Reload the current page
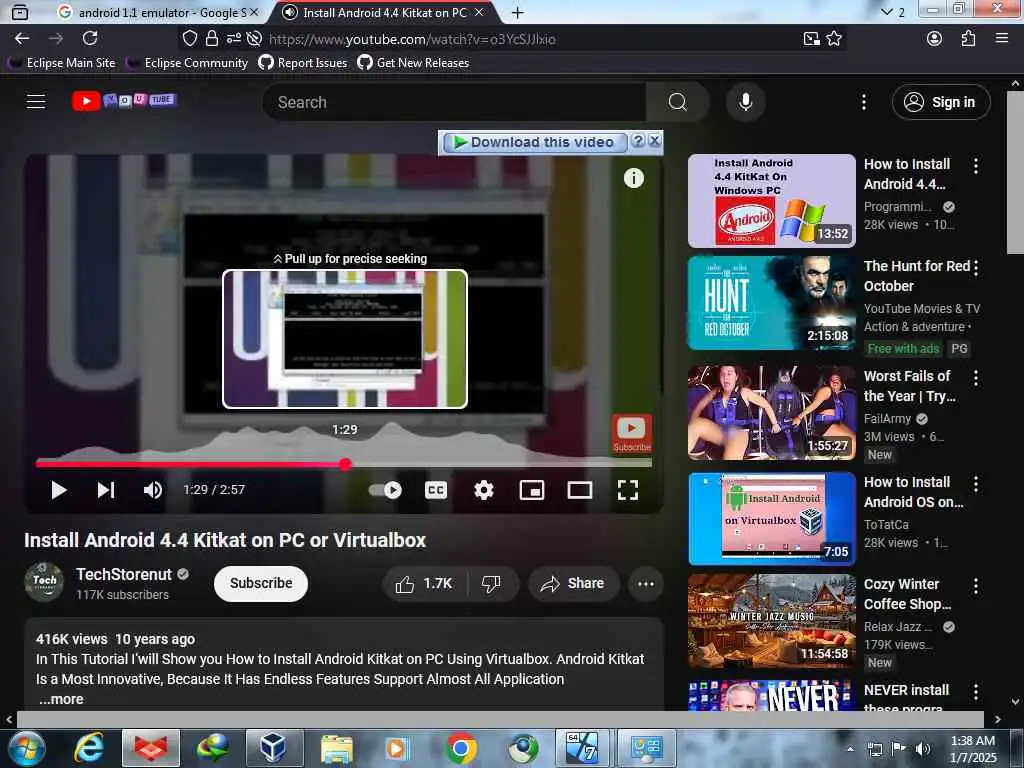This screenshot has height=768, width=1024. pyautogui.click(x=90, y=39)
